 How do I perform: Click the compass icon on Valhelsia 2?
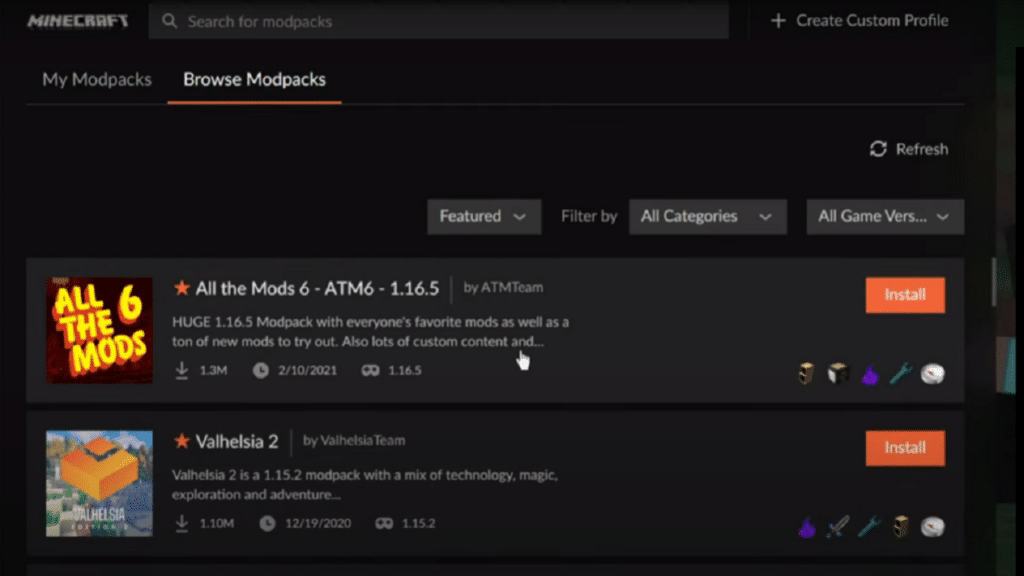932,527
